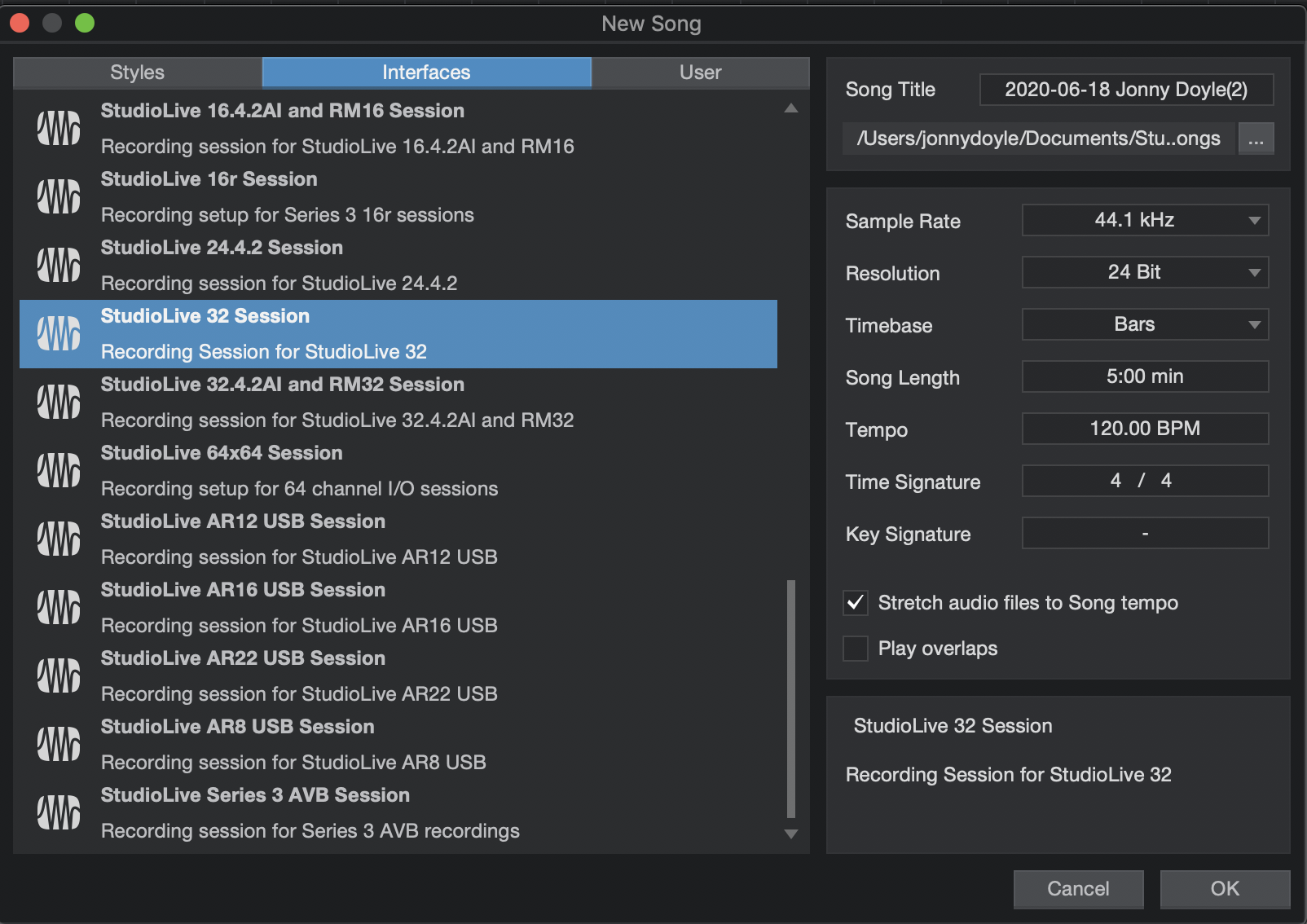Select the StudioLive AR12 USB Session template

click(398, 539)
